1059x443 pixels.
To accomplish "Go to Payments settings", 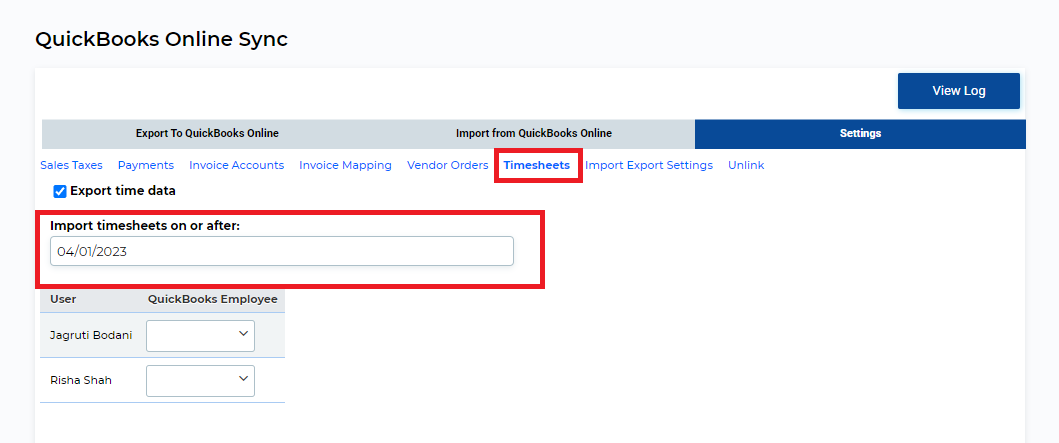I will (x=146, y=165).
